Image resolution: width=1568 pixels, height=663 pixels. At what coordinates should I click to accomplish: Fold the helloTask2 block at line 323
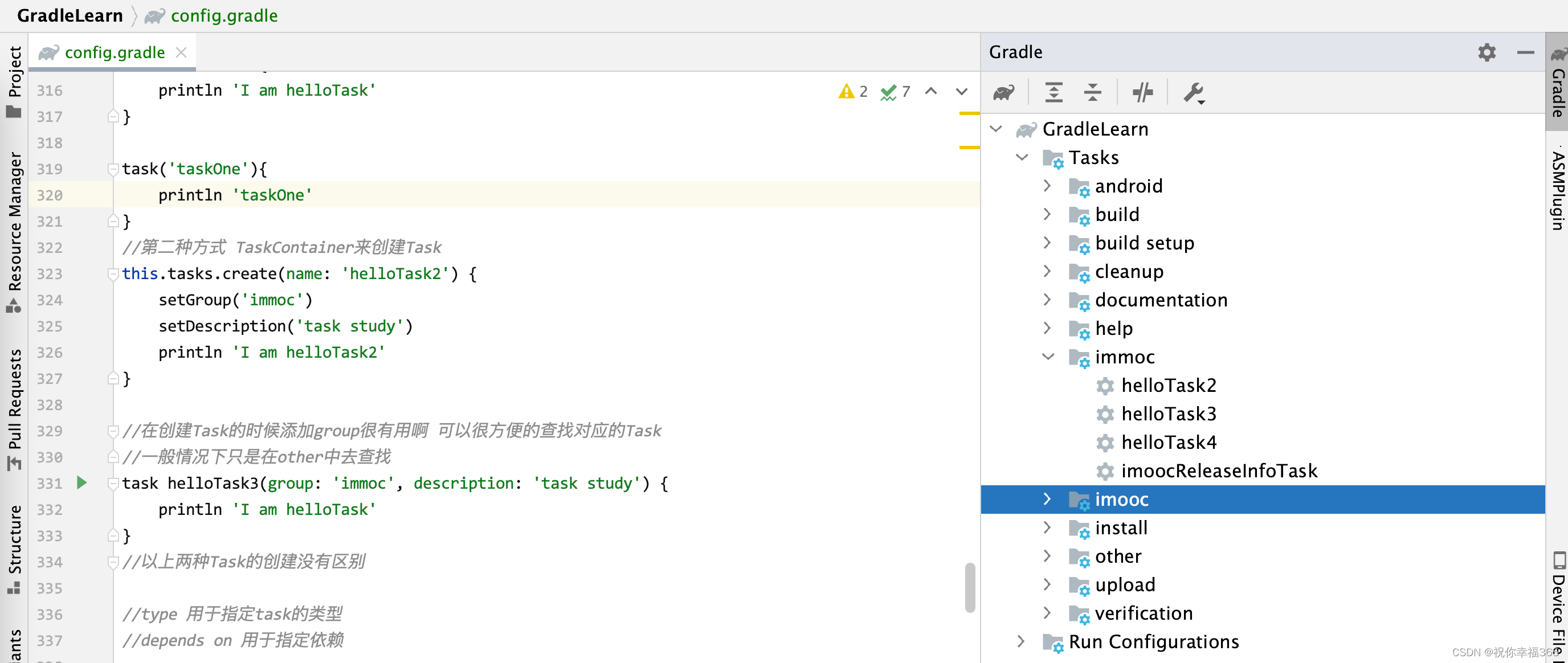point(113,274)
